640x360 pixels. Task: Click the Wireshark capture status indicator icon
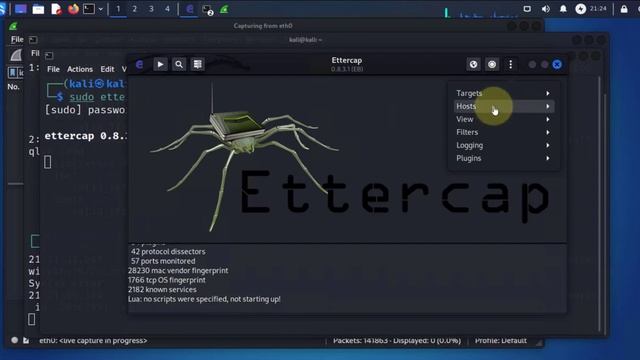(15, 340)
